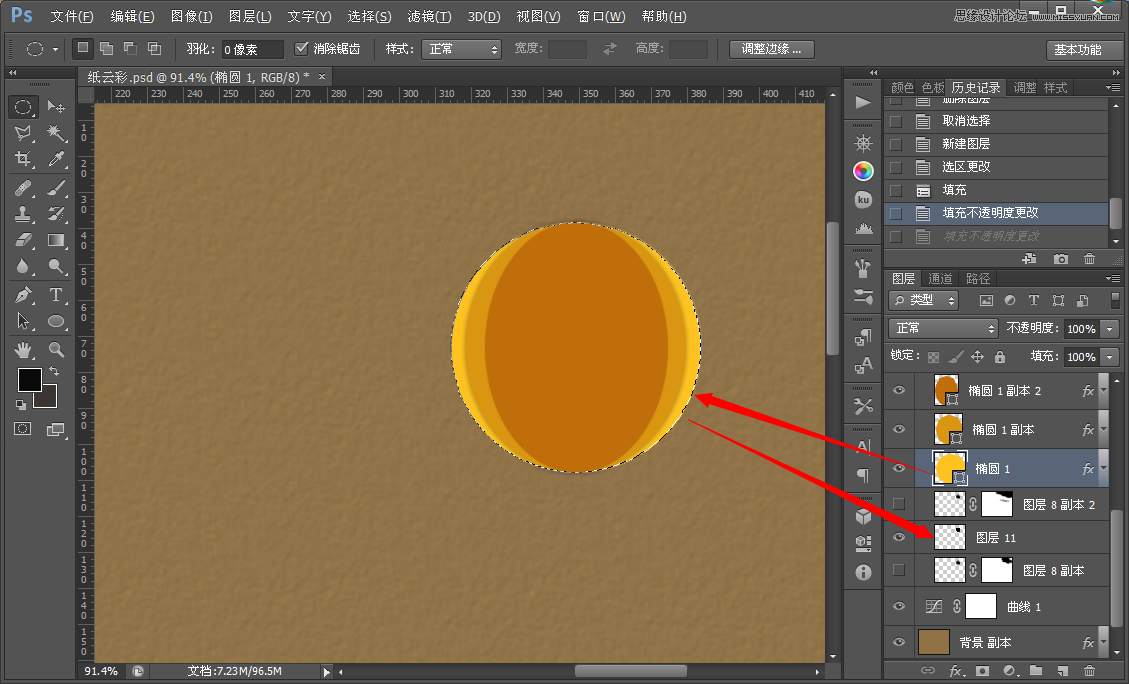Select the Polygonal Lasso tool

[23, 133]
